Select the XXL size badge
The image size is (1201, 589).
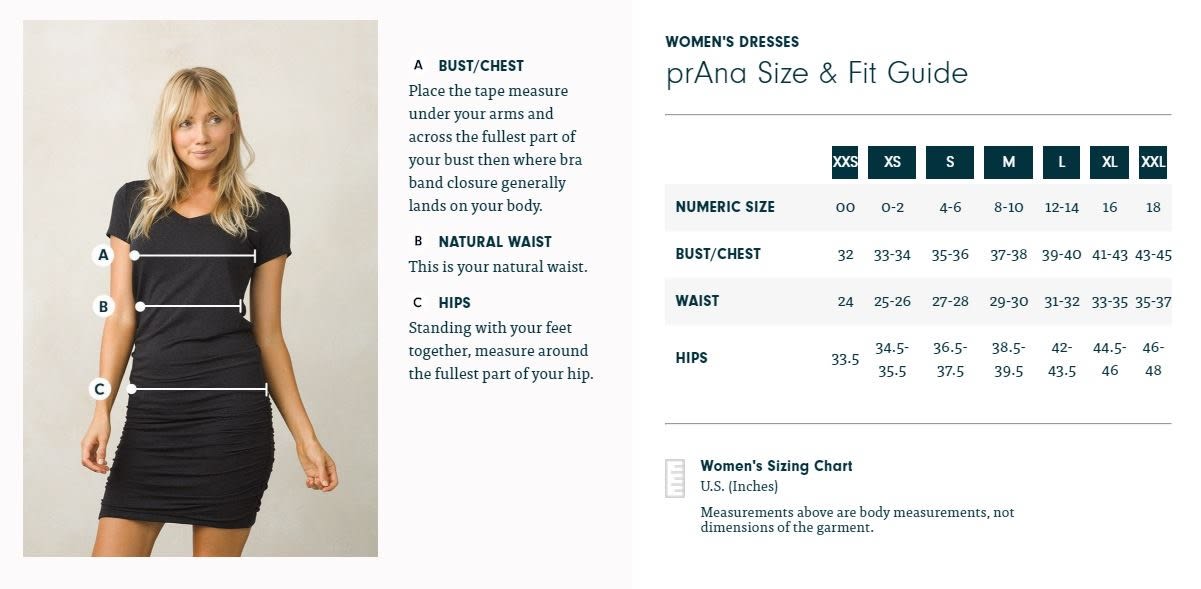[1153, 162]
